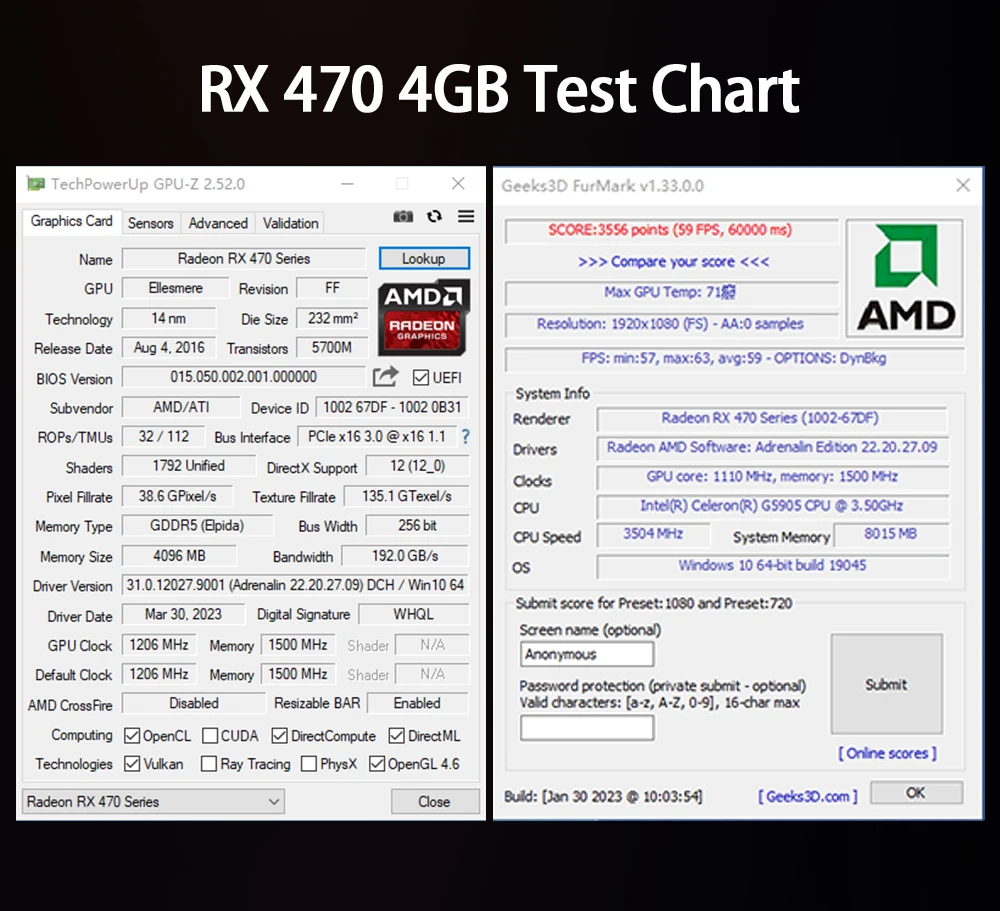Click the Memory Type GDDR5 (Elpida) value

pos(197,525)
